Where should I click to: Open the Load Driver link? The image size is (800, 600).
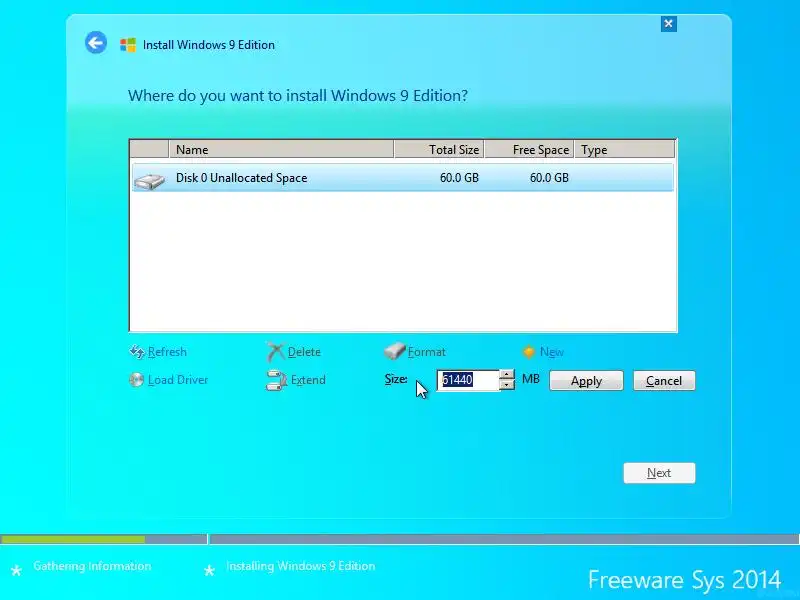(x=178, y=380)
